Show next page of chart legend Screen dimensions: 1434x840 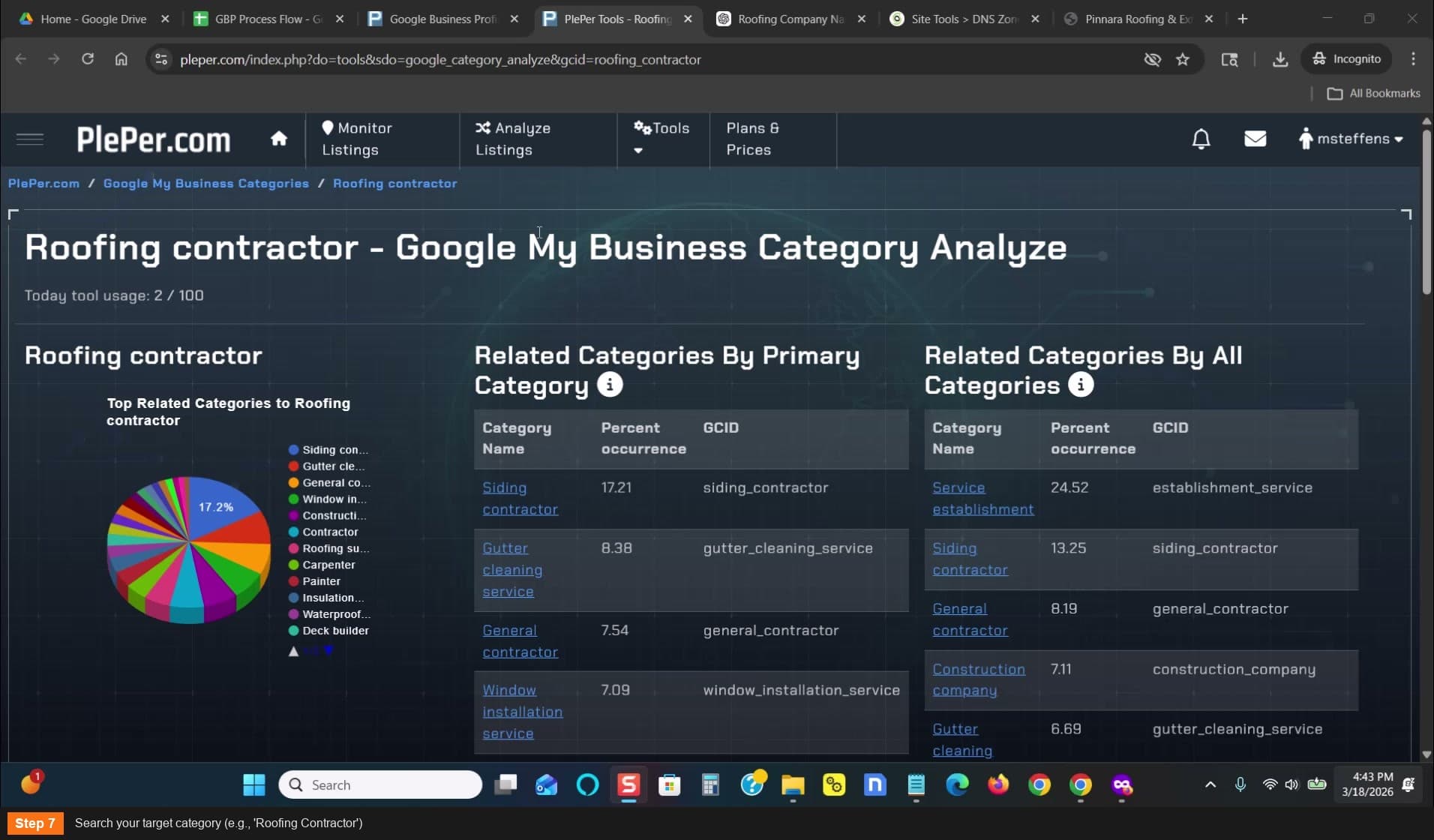[x=328, y=650]
